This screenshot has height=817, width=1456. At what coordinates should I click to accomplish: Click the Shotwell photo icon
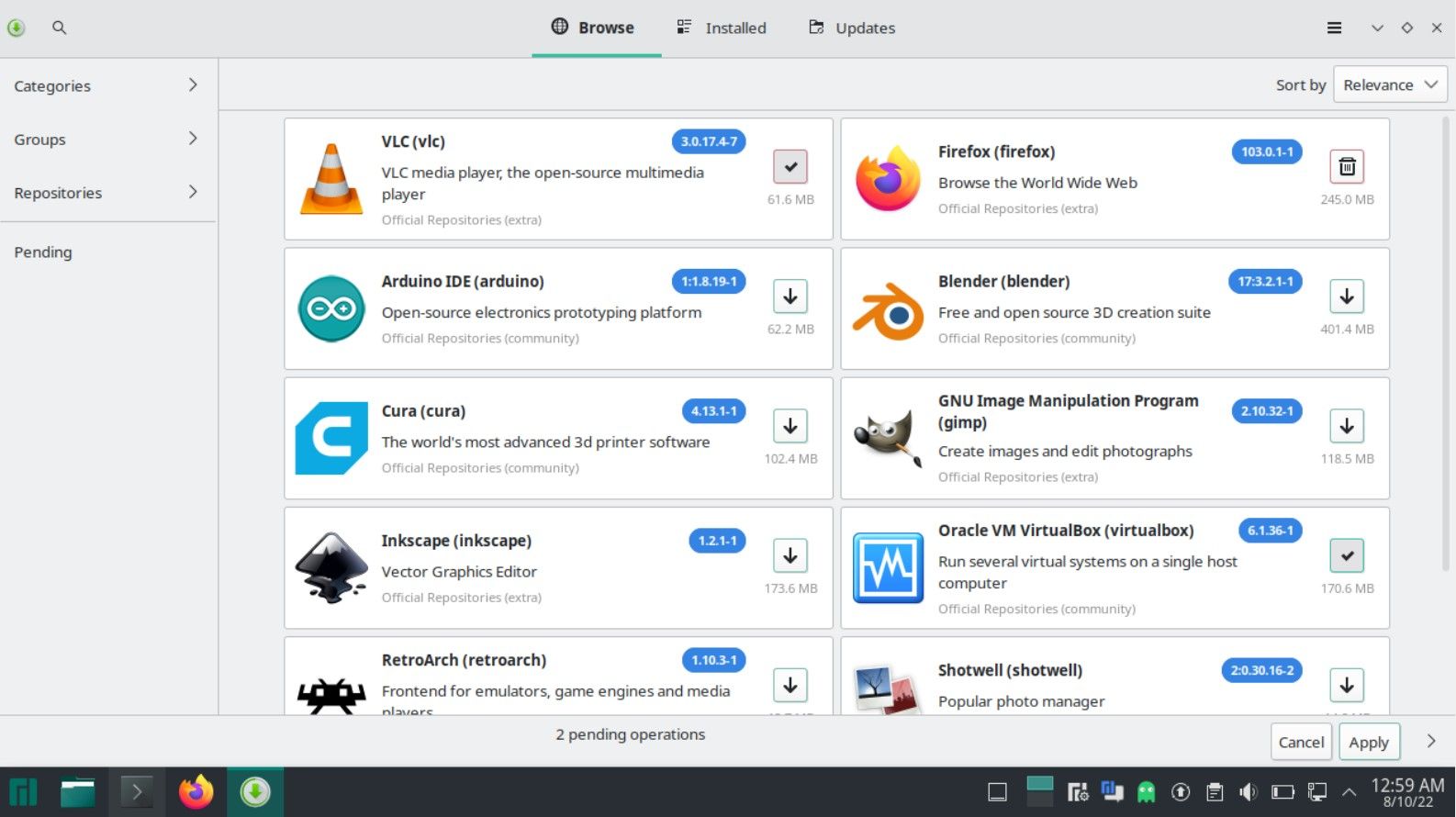[x=887, y=690]
